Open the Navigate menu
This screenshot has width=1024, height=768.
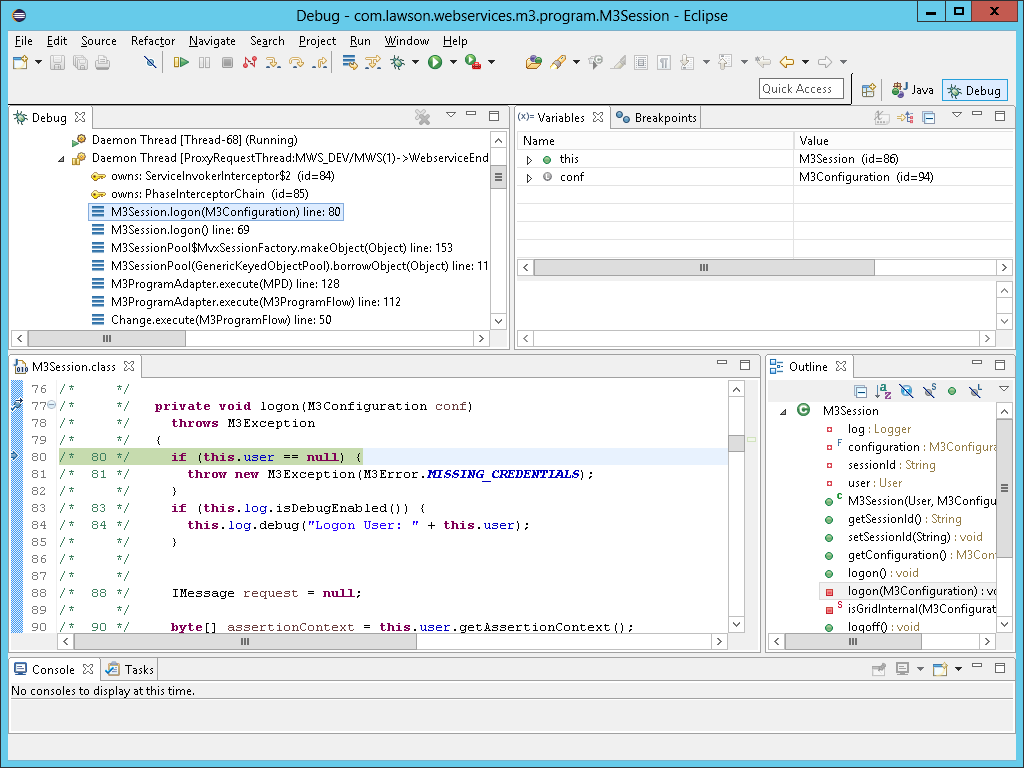coord(212,41)
